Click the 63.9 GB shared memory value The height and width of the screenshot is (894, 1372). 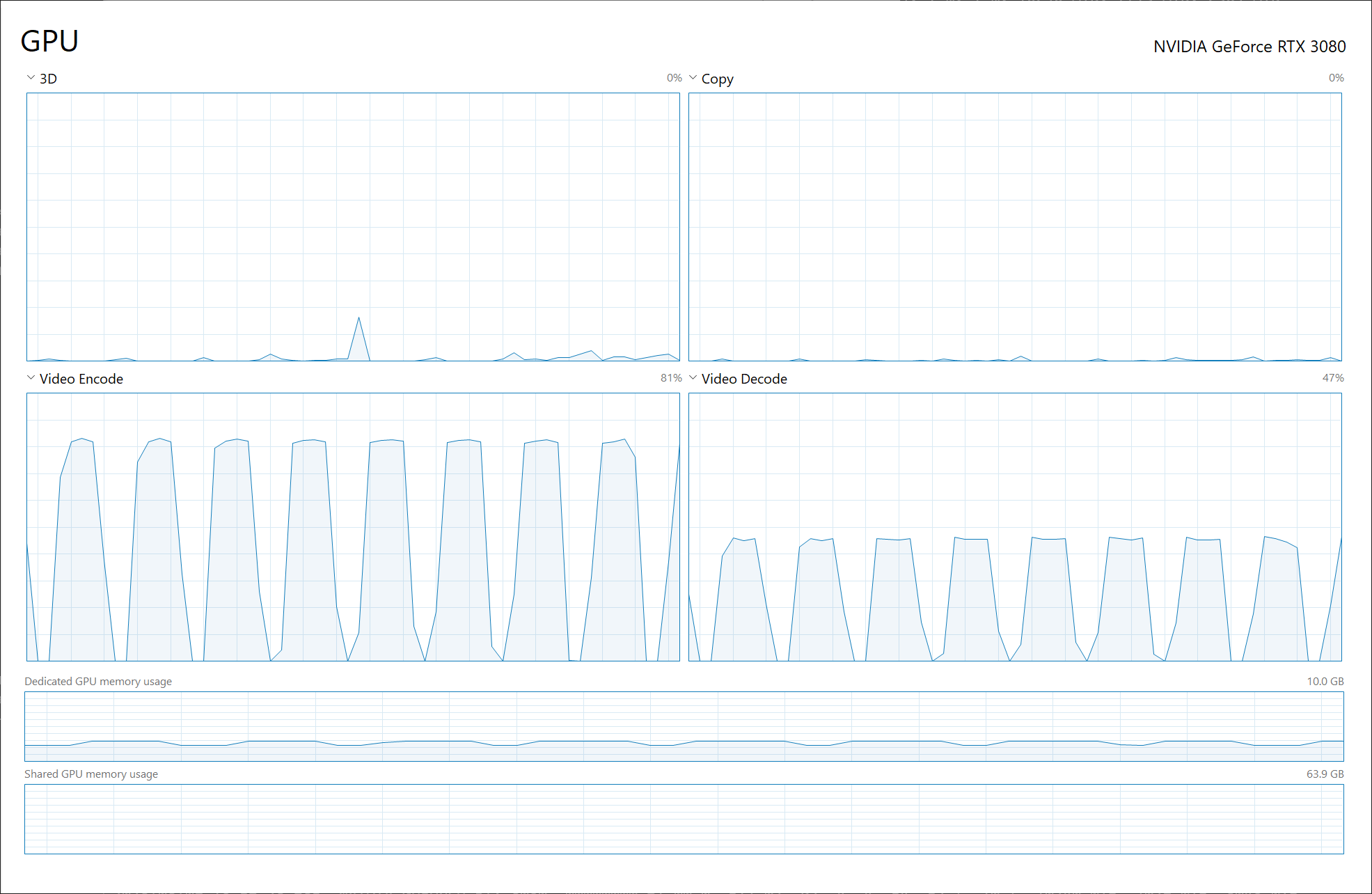pos(1325,774)
